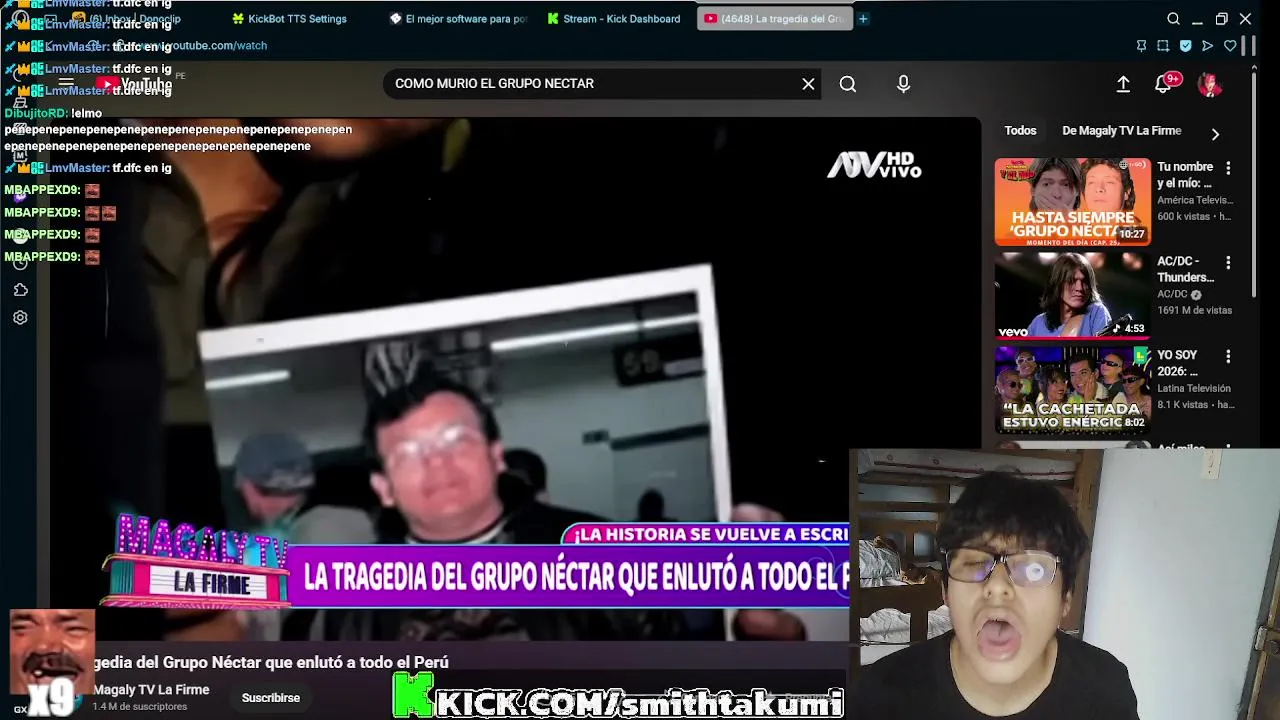Open the ad blocker shield icon
Screen dimensions: 1280x720
tap(1185, 46)
